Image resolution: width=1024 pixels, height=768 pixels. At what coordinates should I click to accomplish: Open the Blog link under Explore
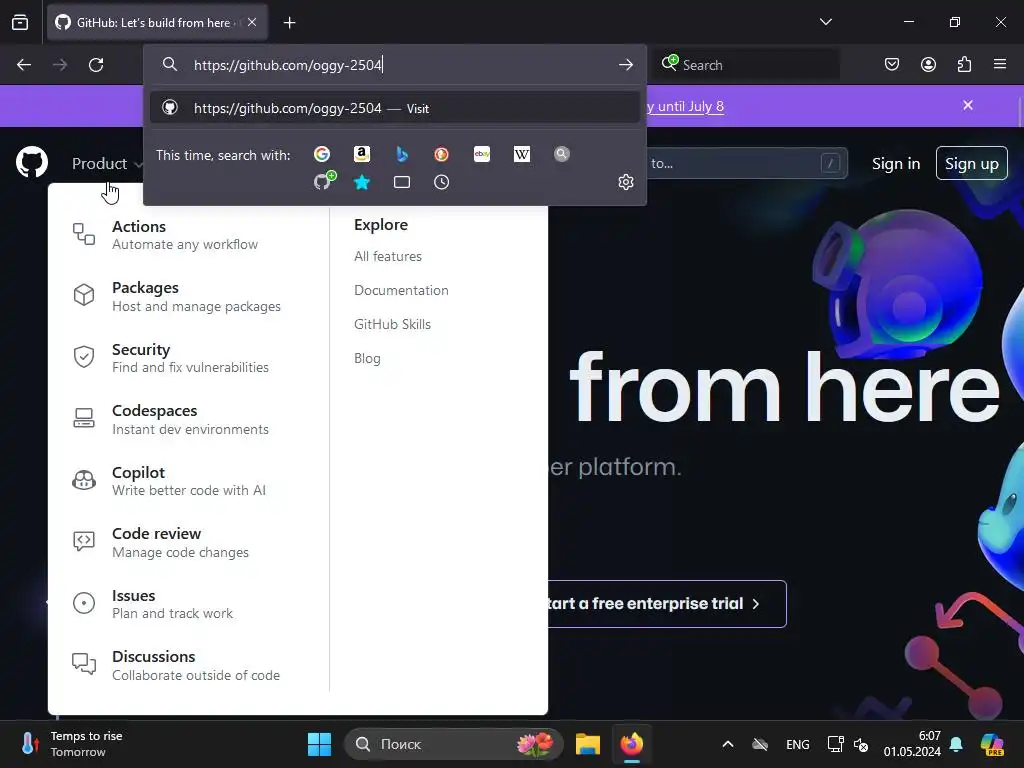[367, 359]
